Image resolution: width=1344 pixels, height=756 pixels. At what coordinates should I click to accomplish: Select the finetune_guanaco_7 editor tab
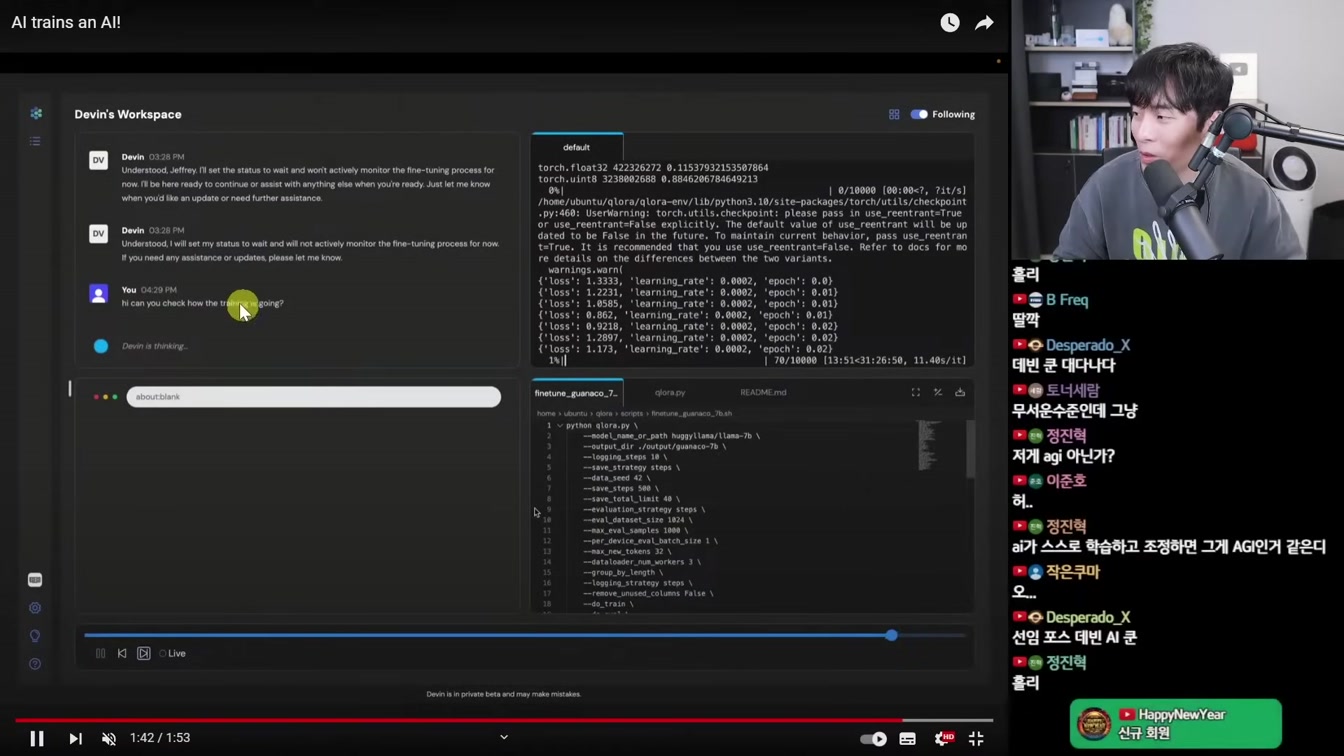pyautogui.click(x=577, y=393)
